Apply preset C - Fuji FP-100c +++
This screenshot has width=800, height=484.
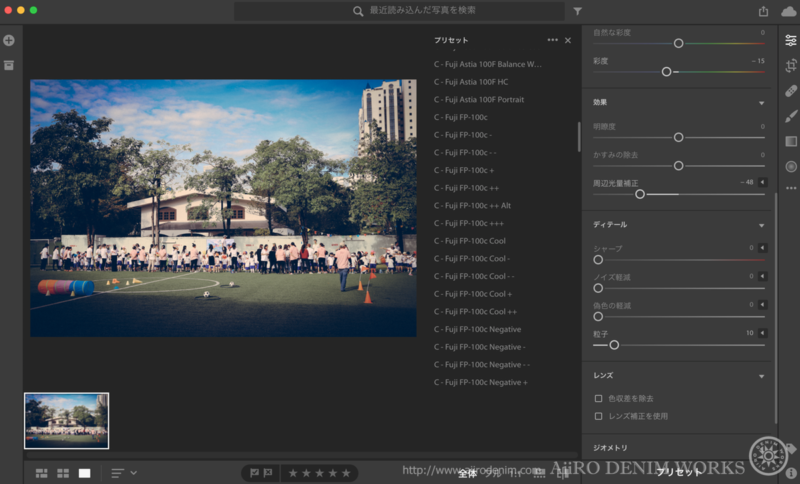pos(469,223)
